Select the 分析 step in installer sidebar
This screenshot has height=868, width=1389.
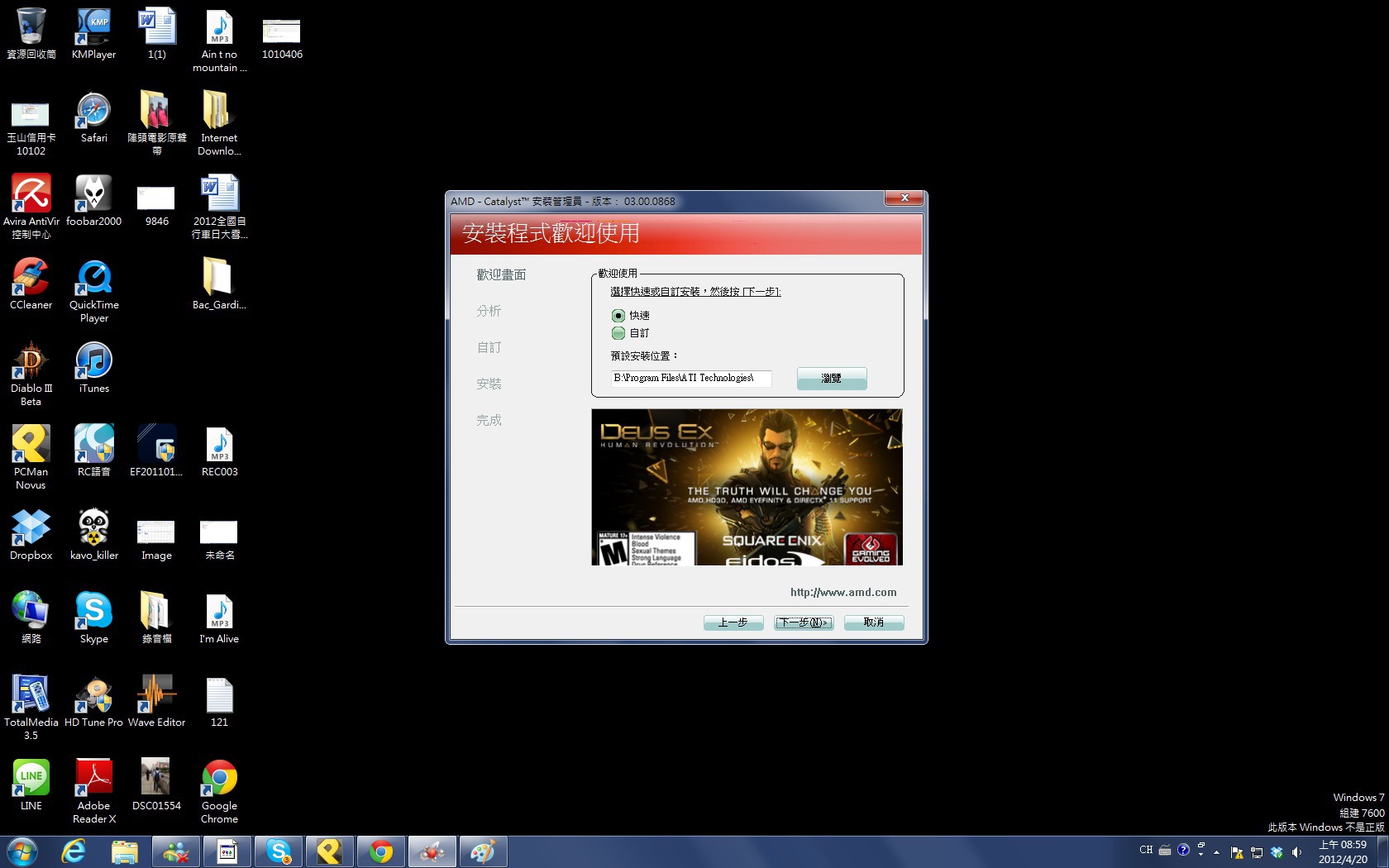pos(489,311)
